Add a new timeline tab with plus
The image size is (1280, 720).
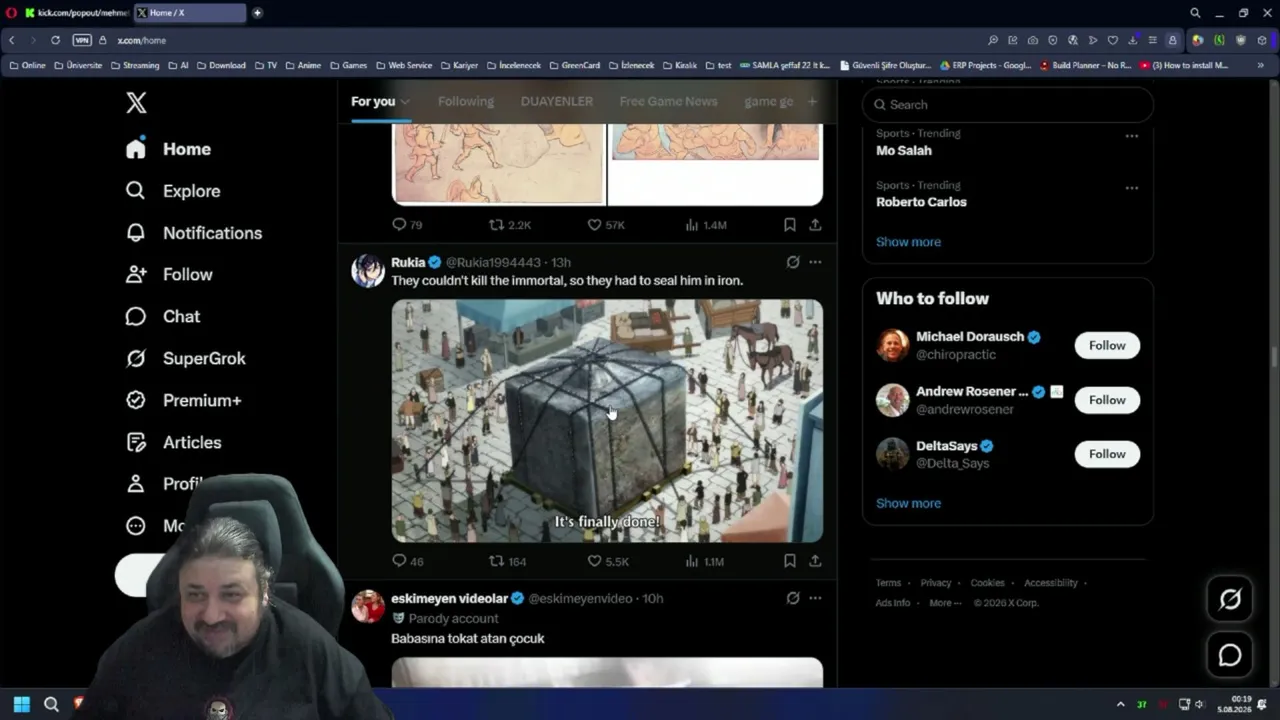pos(812,101)
